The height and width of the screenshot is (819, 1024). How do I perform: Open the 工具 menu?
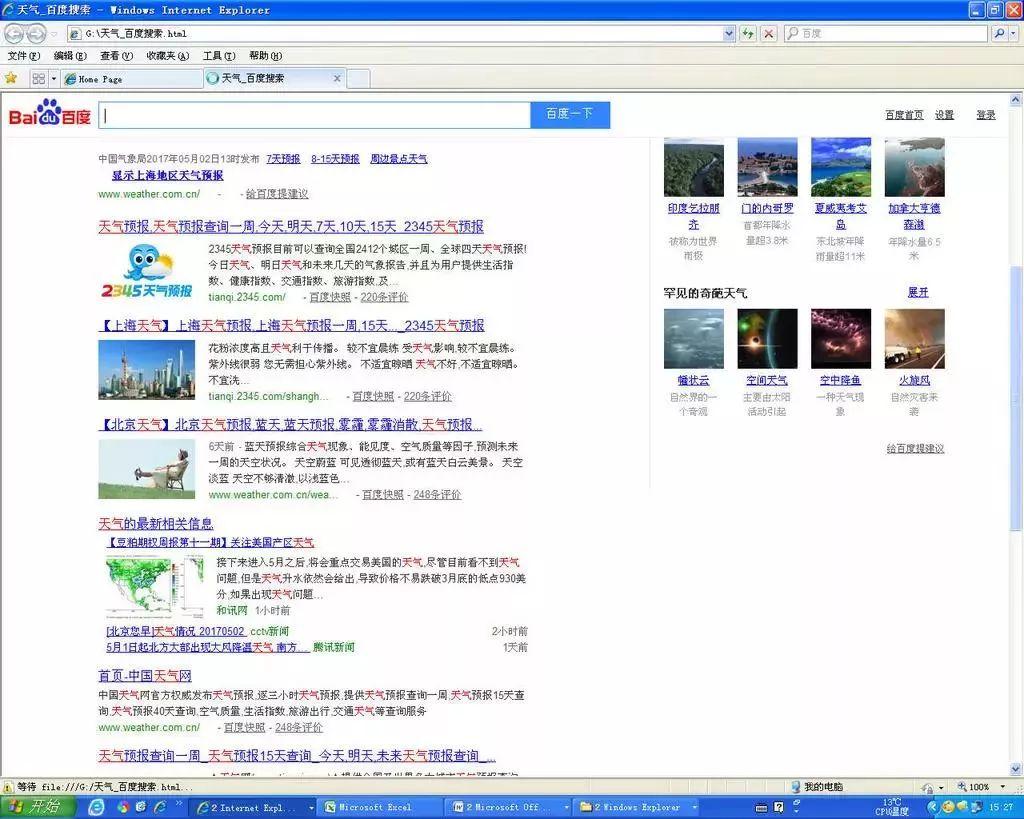219,56
